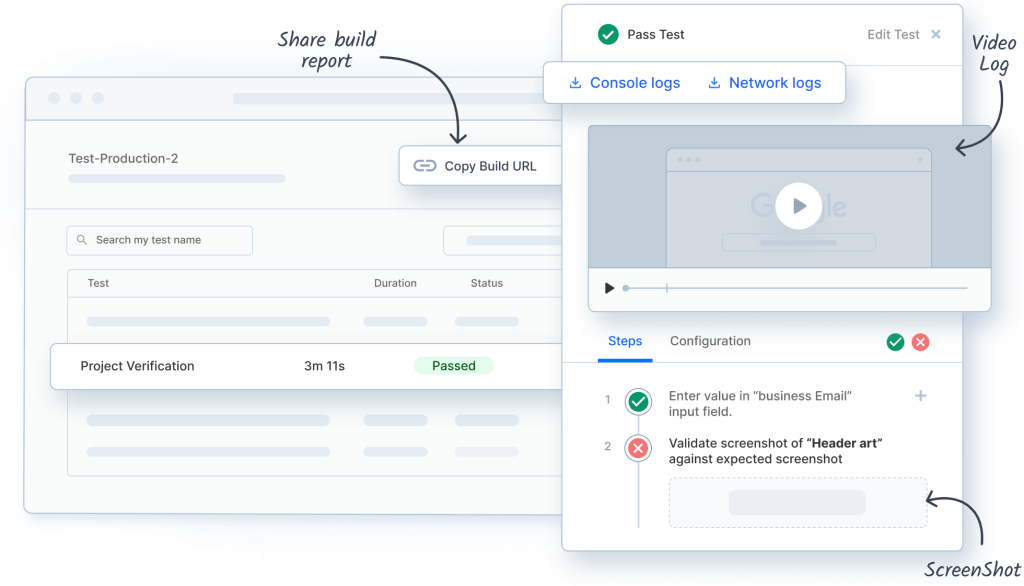Click the red X status of step 2
The image size is (1024, 586).
(x=638, y=448)
